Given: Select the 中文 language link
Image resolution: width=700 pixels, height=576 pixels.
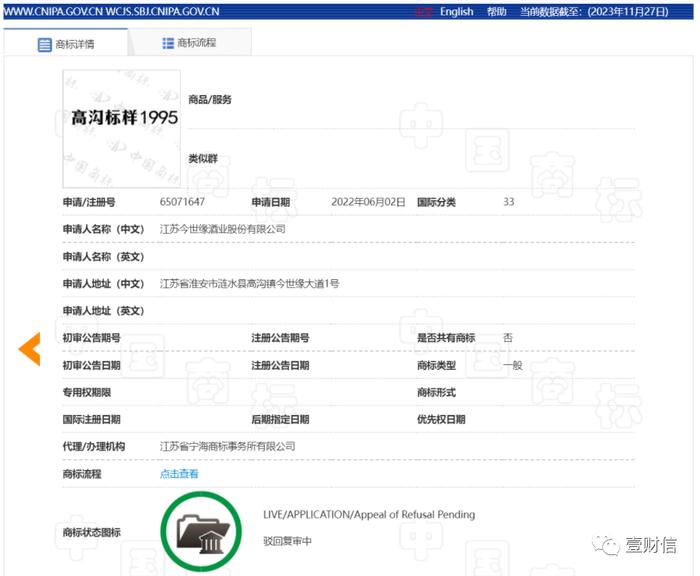Looking at the screenshot, I should (x=424, y=12).
